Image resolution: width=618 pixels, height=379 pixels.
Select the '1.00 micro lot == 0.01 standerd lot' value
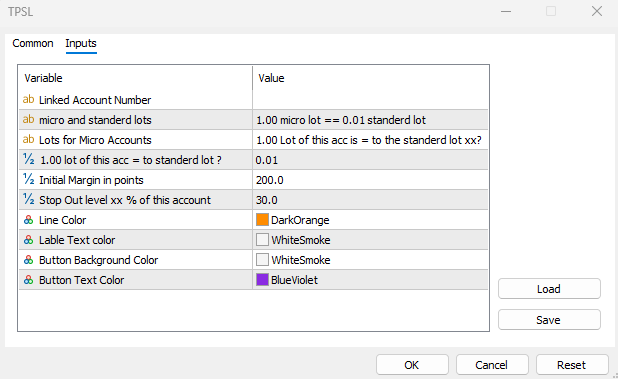(370, 120)
